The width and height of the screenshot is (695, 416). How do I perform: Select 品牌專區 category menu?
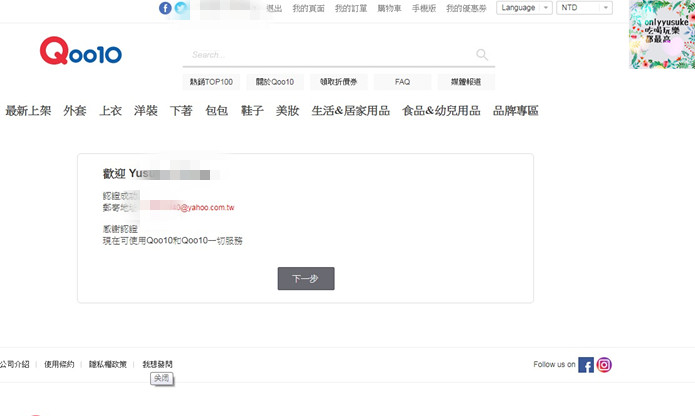(x=516, y=111)
